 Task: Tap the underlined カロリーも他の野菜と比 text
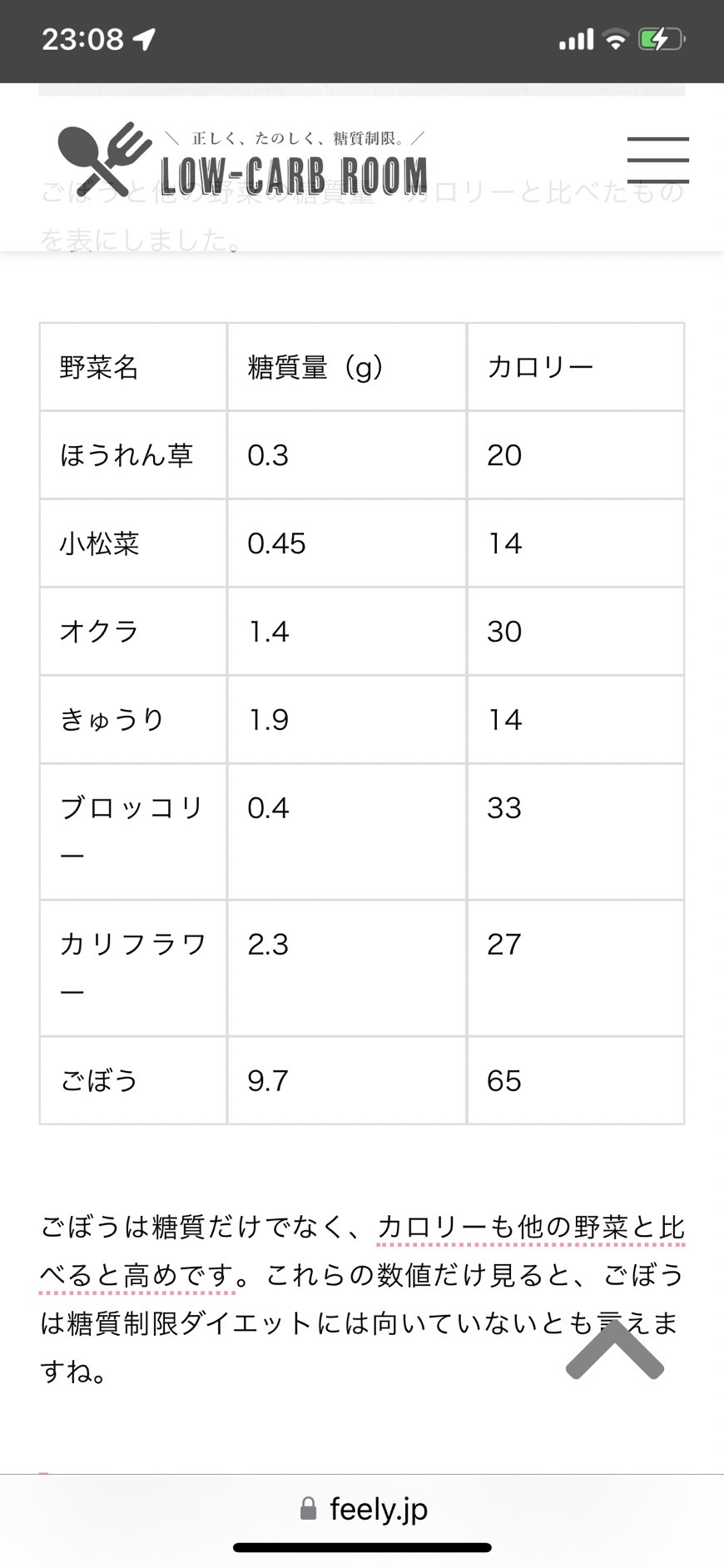531,1227
